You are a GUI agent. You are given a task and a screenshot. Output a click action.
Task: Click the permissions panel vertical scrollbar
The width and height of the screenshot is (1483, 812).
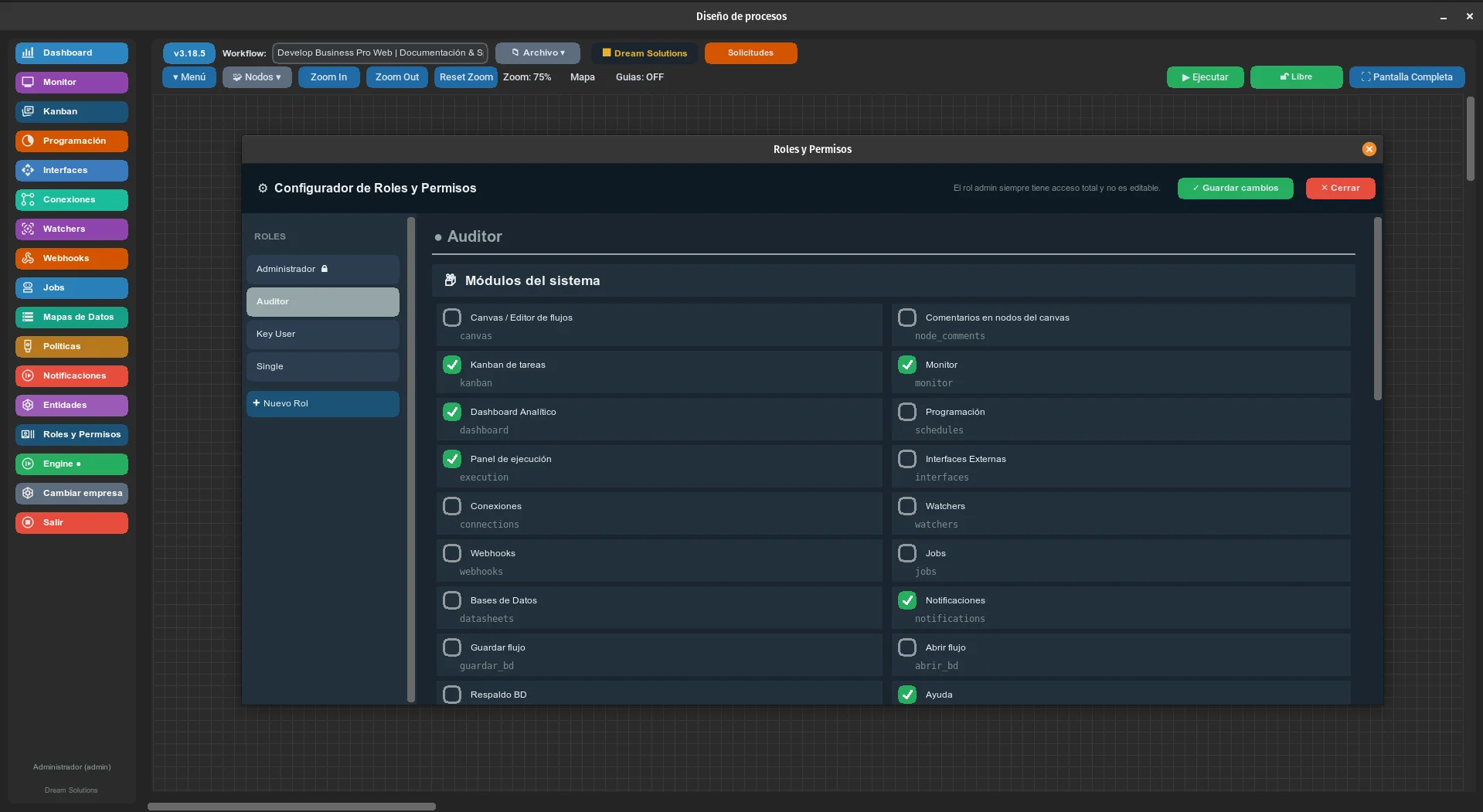tap(1377, 309)
